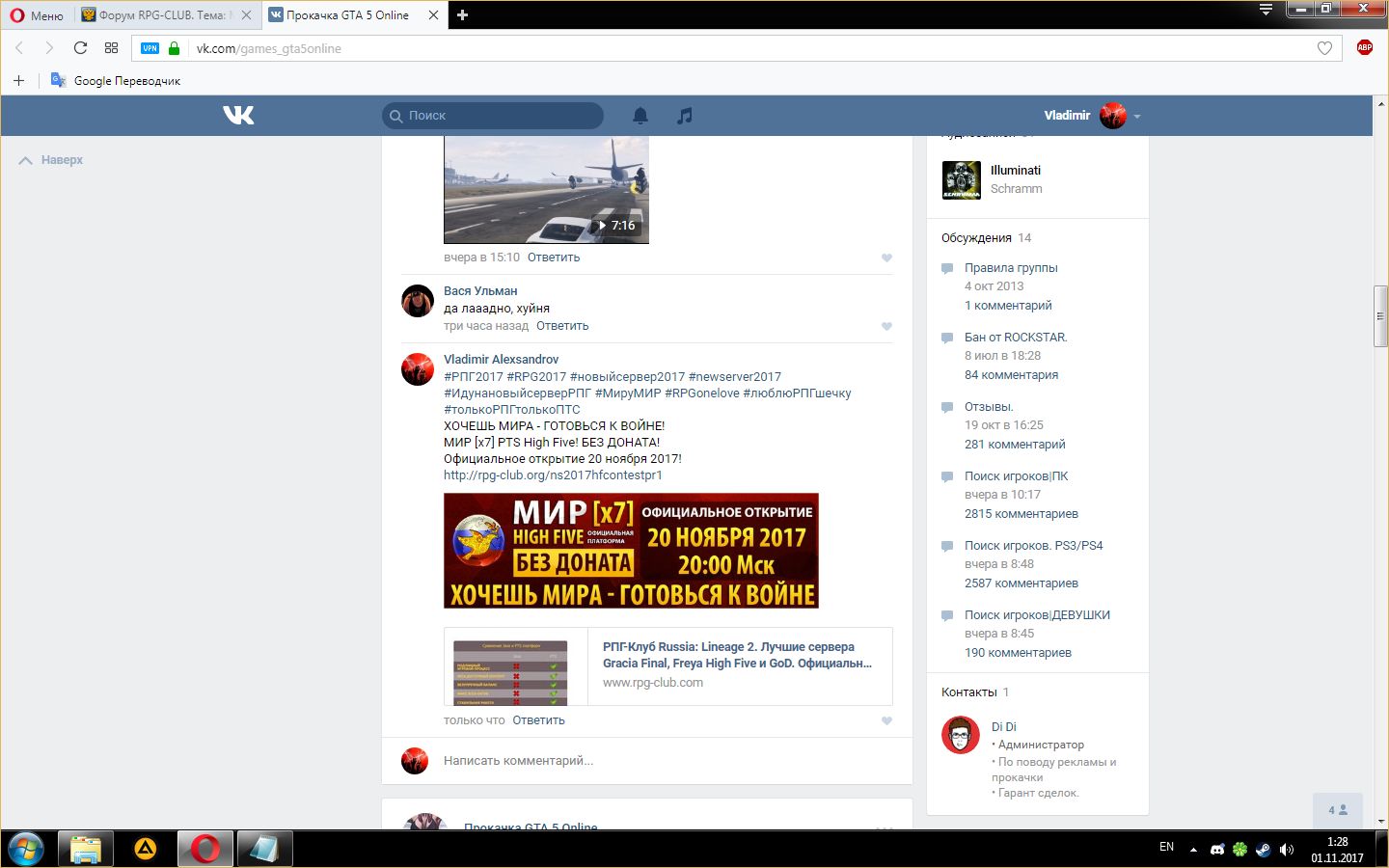Open the Правила группы discussion
The width and height of the screenshot is (1389, 868).
coord(1011,268)
